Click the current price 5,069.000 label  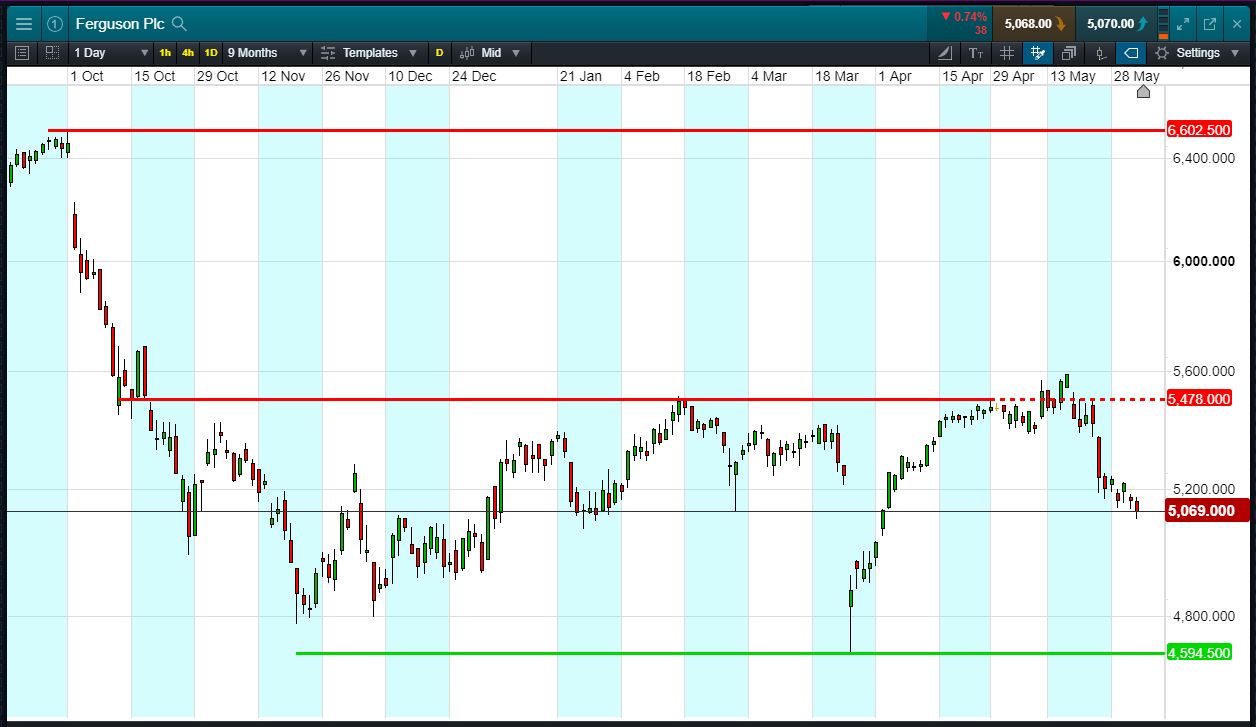point(1205,510)
